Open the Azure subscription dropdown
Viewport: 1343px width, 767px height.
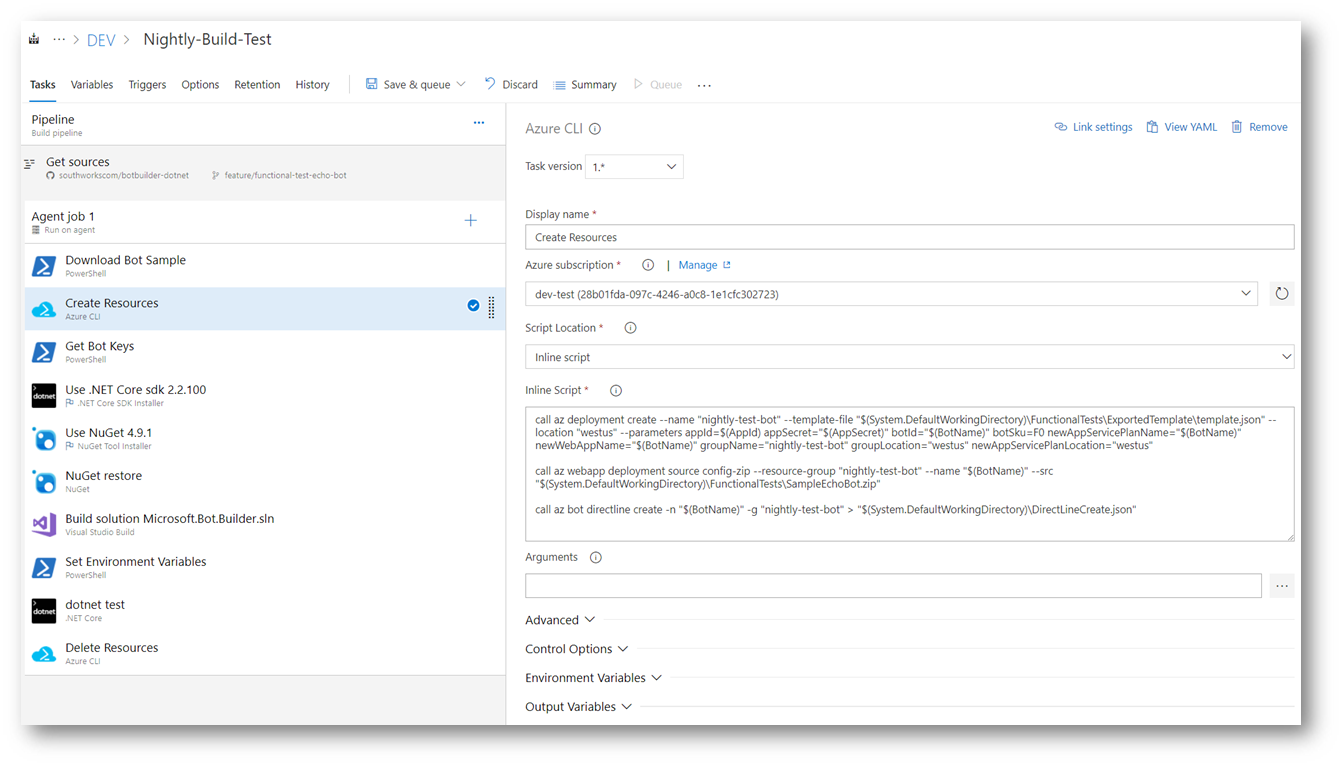click(x=891, y=294)
